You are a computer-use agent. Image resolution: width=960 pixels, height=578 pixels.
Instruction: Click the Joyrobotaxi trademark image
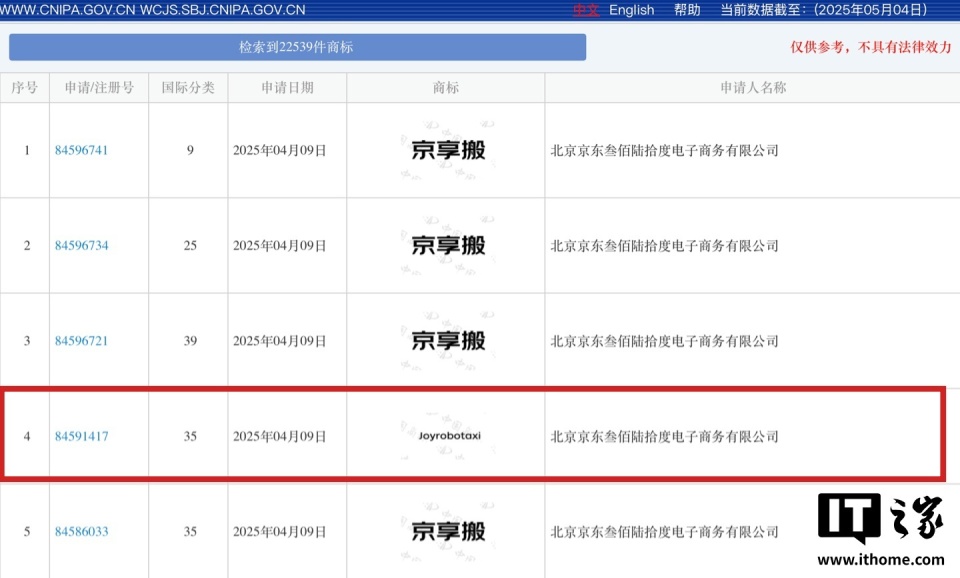pyautogui.click(x=448, y=436)
